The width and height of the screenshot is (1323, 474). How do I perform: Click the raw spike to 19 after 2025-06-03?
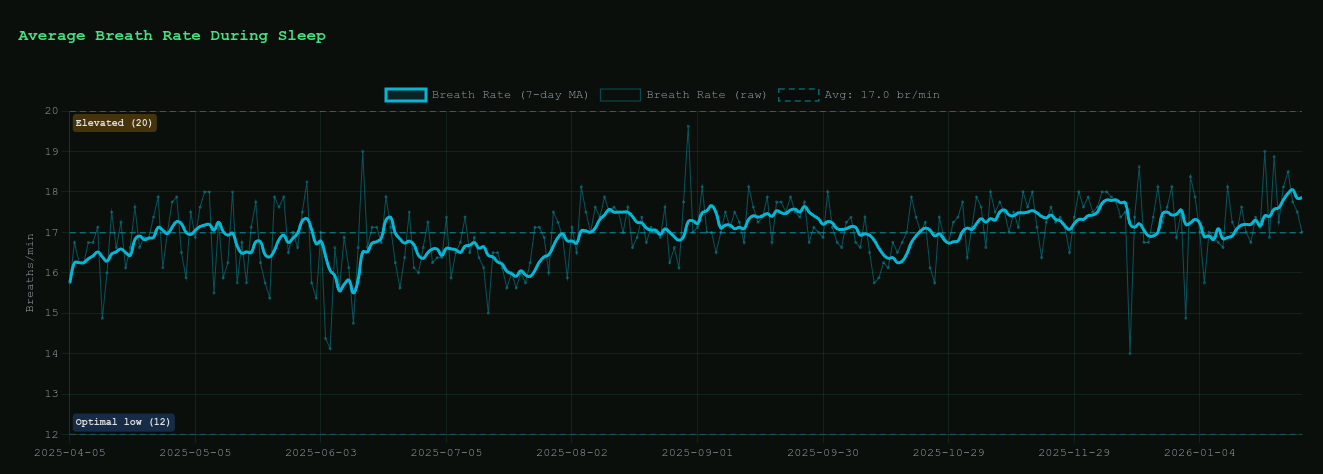(x=362, y=151)
